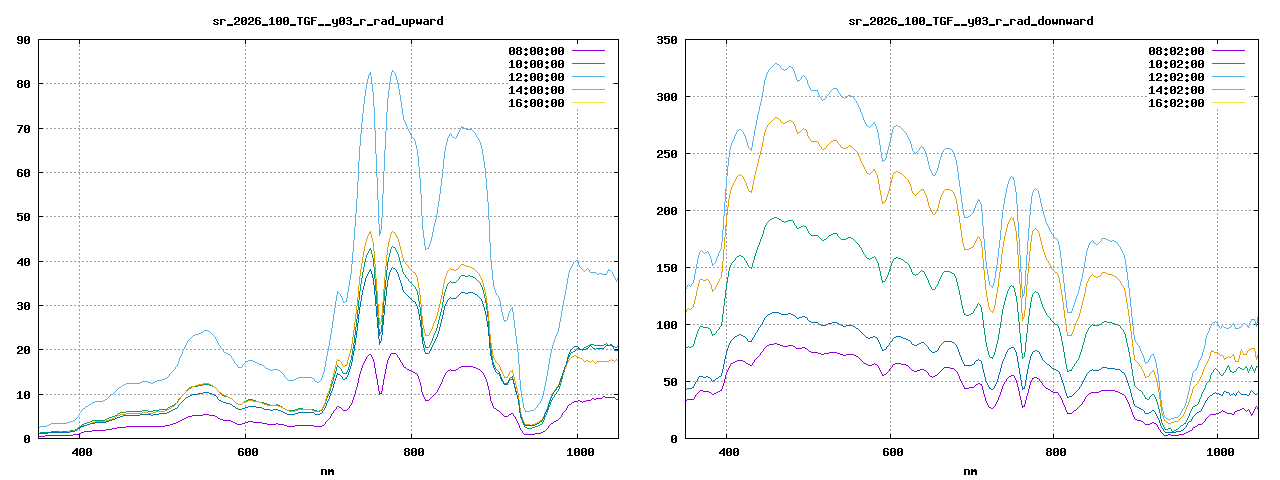Viewport: 1280px width, 480px height.
Task: Click the nm axis label under right chart
Action: click(970, 470)
